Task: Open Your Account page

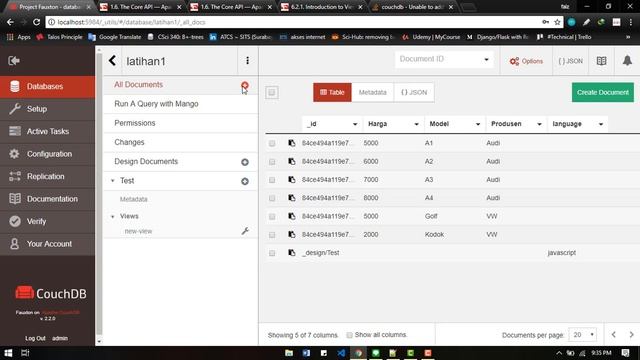Action: (x=47, y=244)
